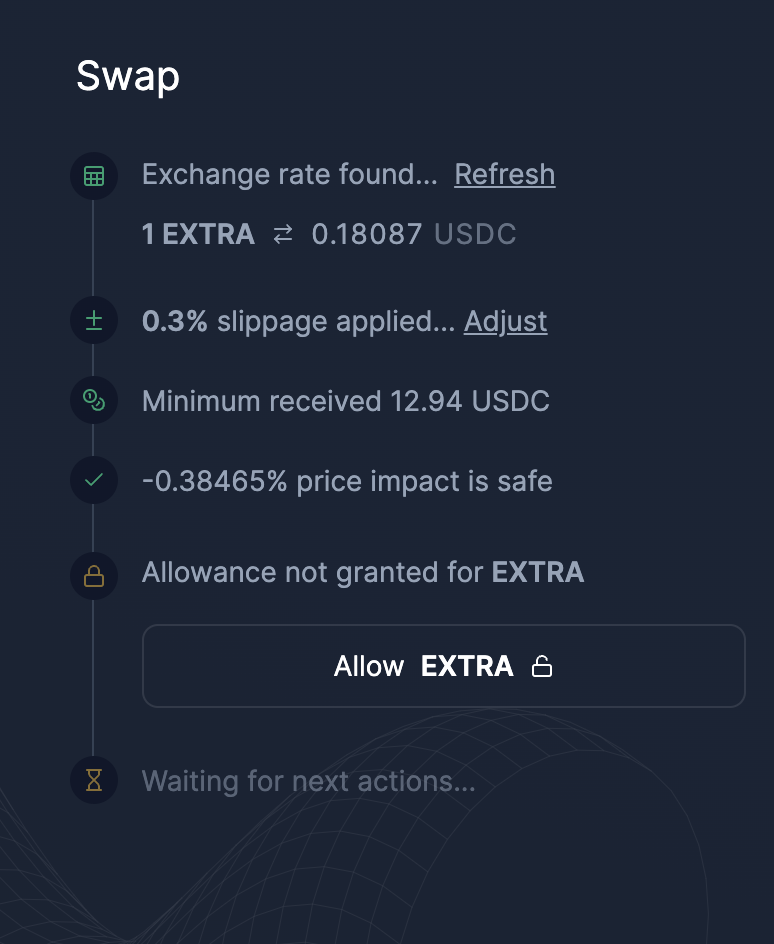Click the price impact is safe message
This screenshot has width=774, height=944.
coord(347,482)
